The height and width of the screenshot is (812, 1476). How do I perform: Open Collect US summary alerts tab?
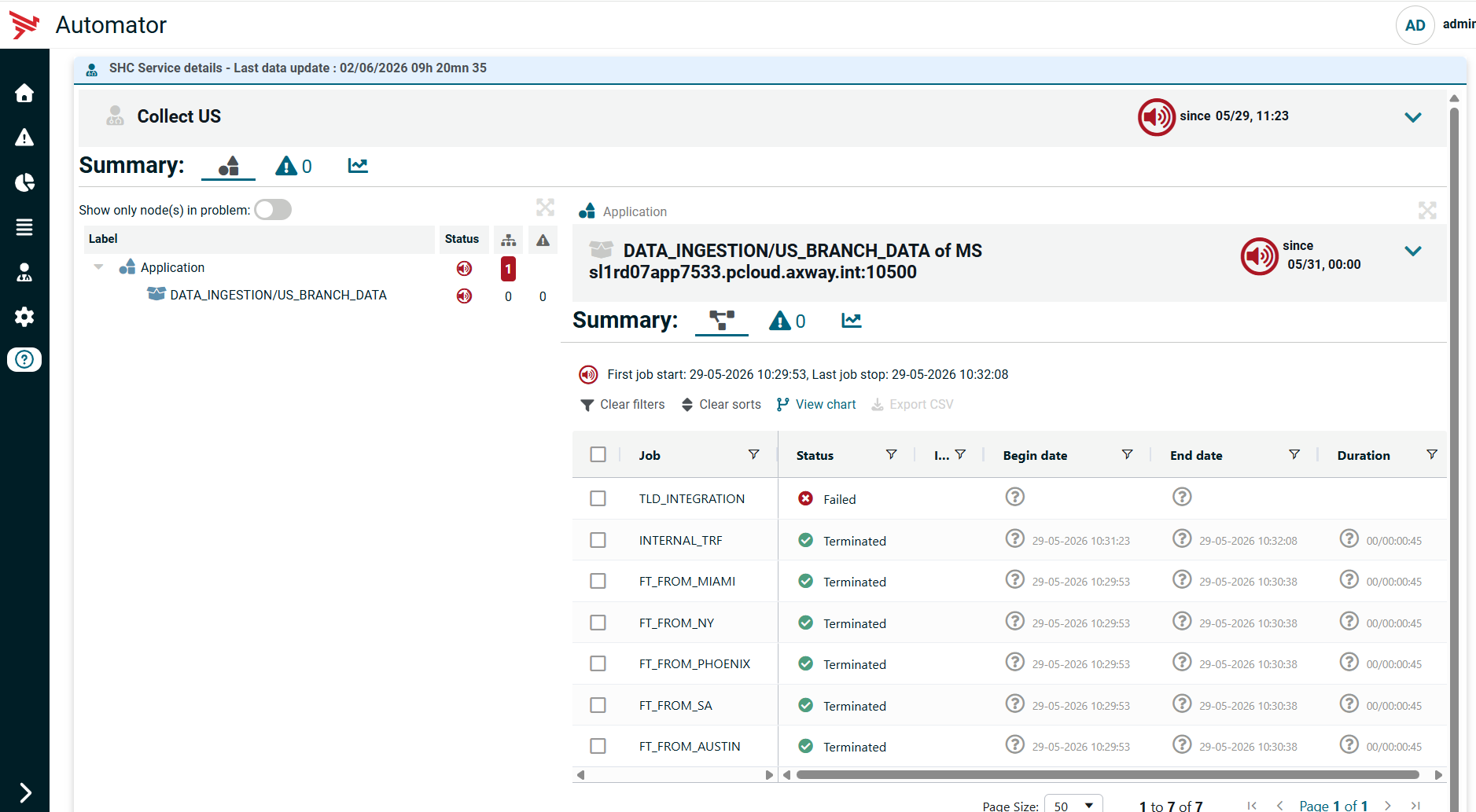click(293, 166)
